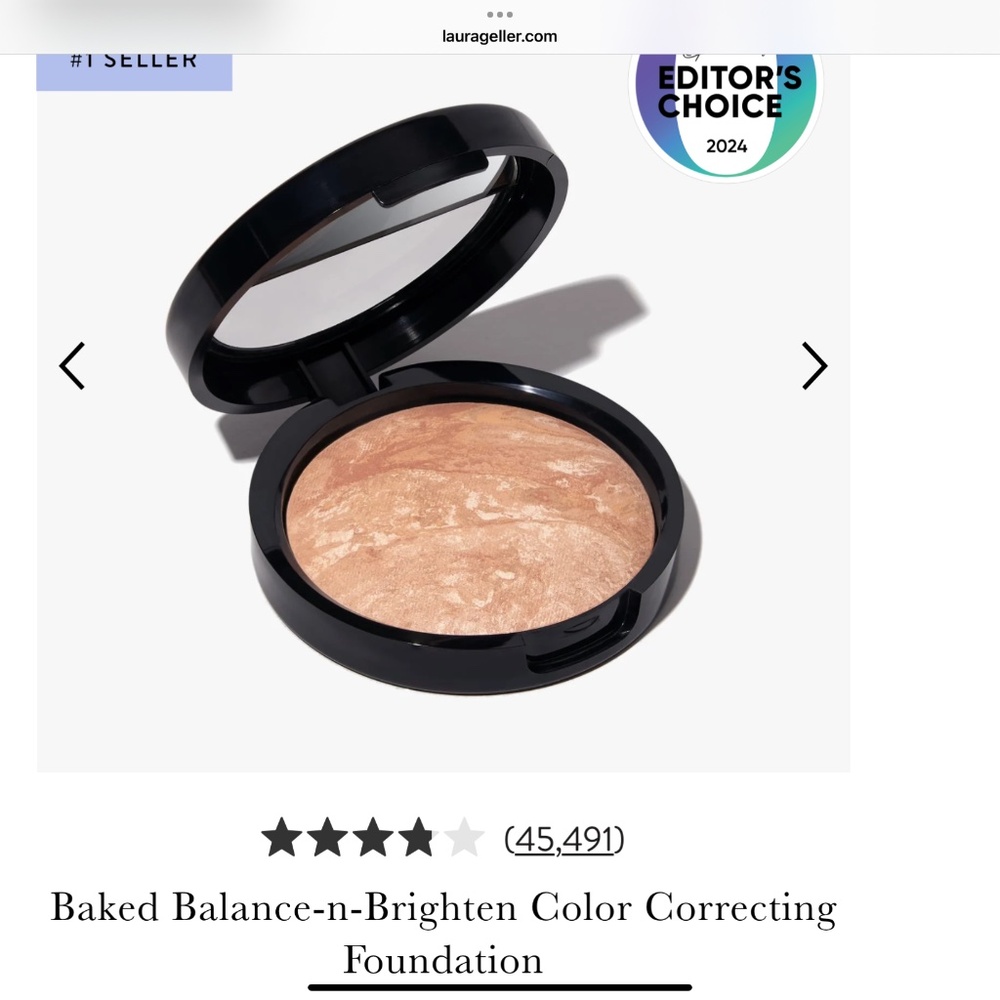
Task: Open the 45,491 reviews link
Action: click(x=564, y=839)
